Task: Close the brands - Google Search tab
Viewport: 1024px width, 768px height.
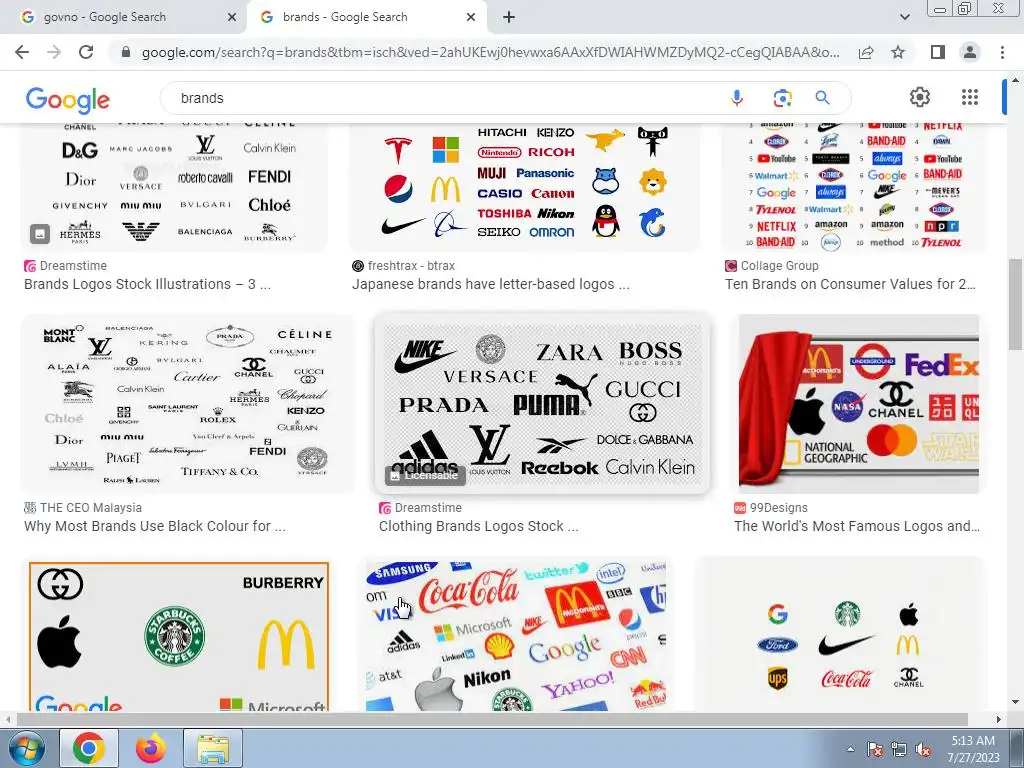Action: (x=471, y=18)
